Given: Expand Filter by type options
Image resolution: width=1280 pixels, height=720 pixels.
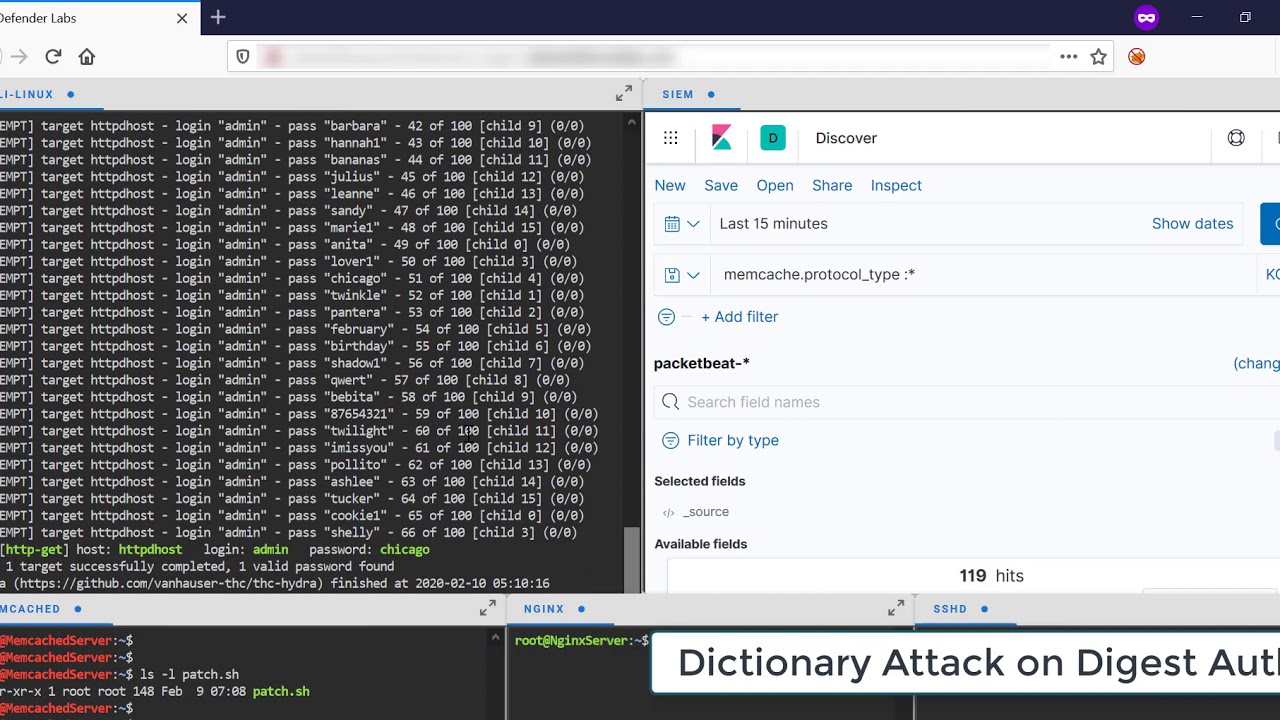Looking at the screenshot, I should (720, 440).
